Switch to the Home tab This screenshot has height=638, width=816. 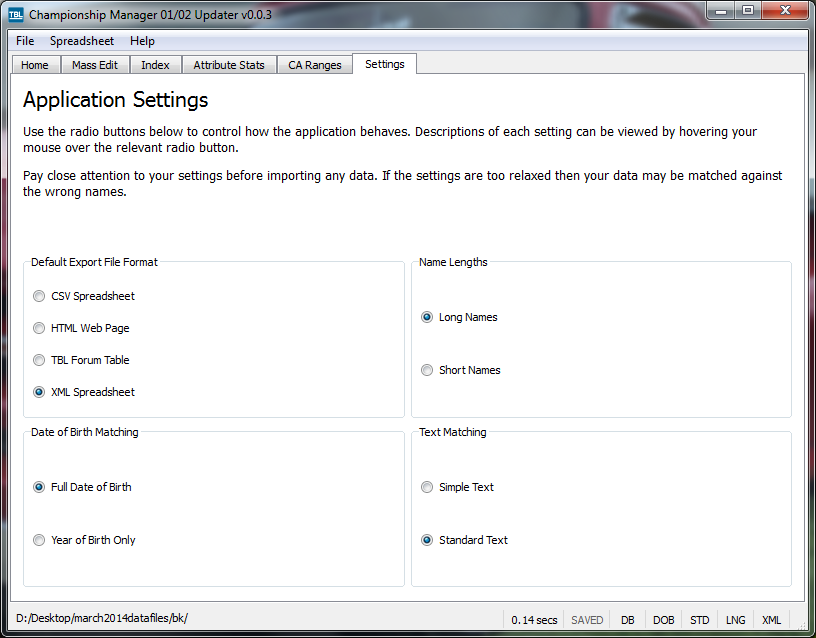point(35,65)
